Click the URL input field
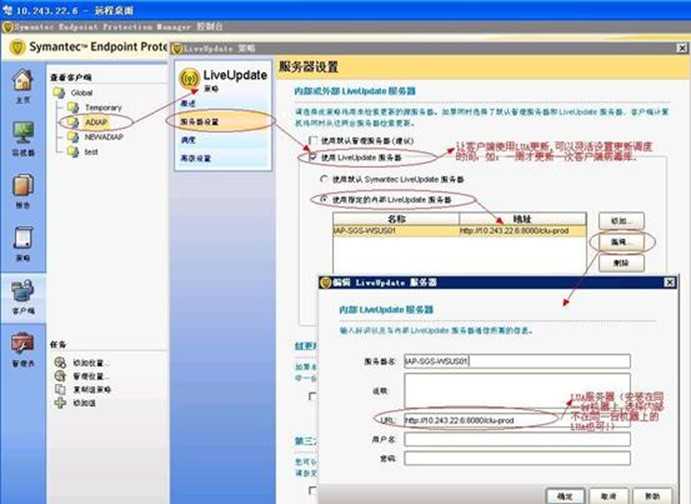691x504 pixels. (517, 420)
